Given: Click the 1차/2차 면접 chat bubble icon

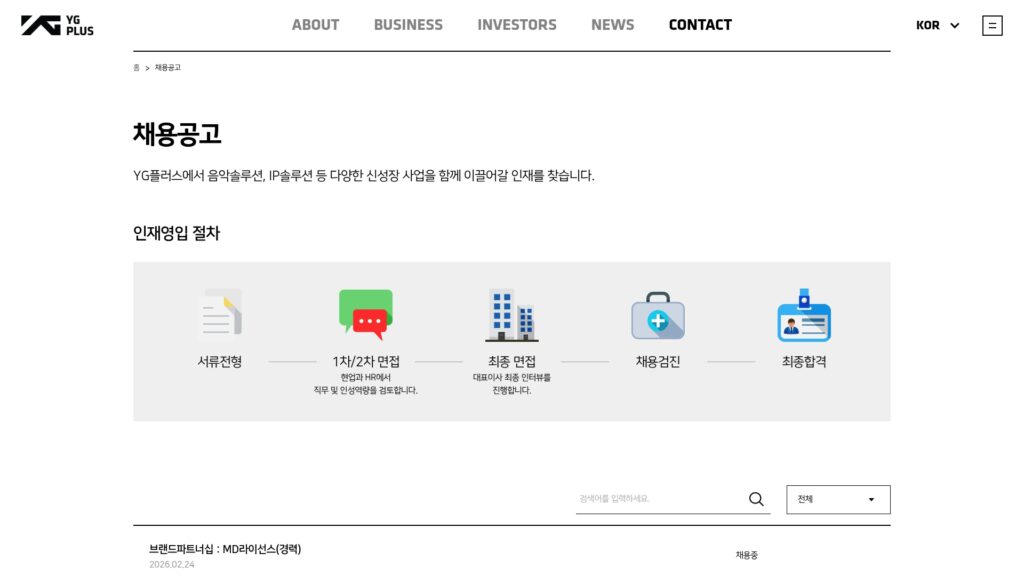Looking at the screenshot, I should (366, 313).
